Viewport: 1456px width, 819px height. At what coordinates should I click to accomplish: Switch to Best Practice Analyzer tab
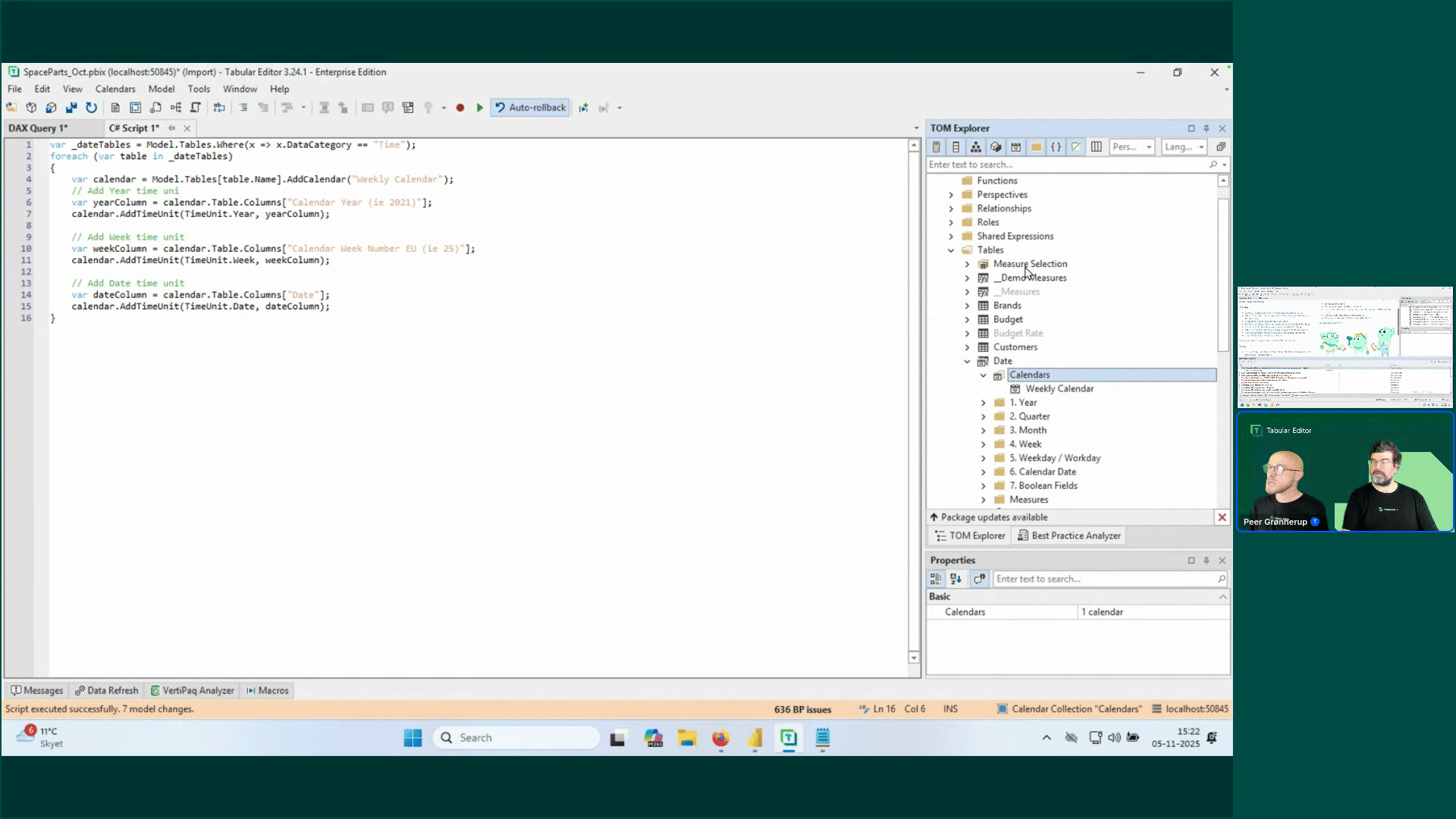(1068, 535)
